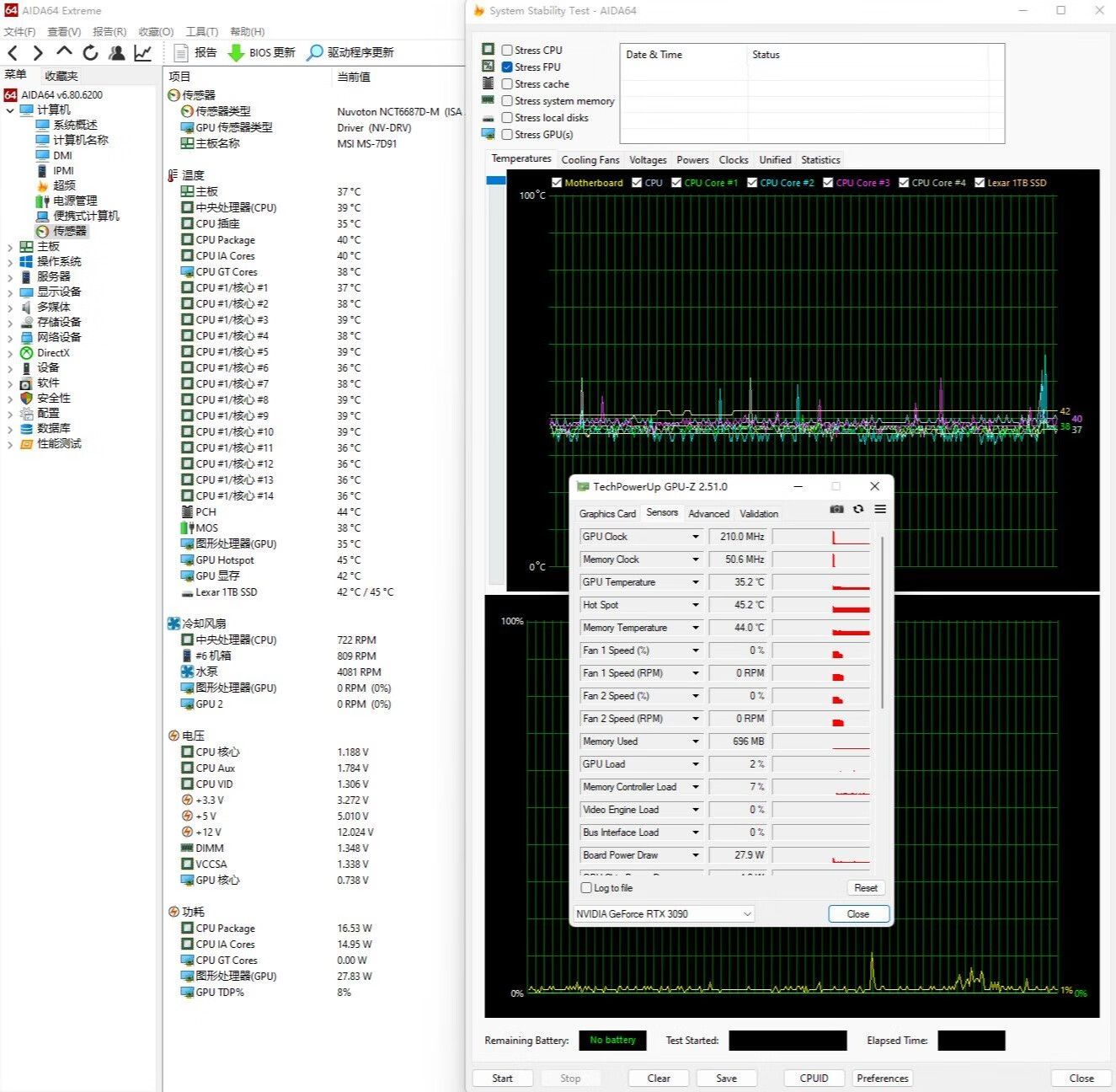Open the NVIDIA GeForce RTX 3090 dropdown
Viewport: 1116px width, 1092px height.
747,914
